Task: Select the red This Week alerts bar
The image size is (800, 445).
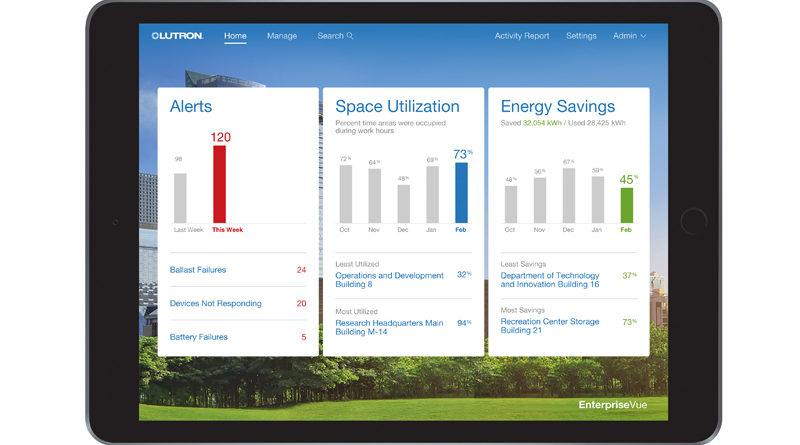Action: point(219,184)
